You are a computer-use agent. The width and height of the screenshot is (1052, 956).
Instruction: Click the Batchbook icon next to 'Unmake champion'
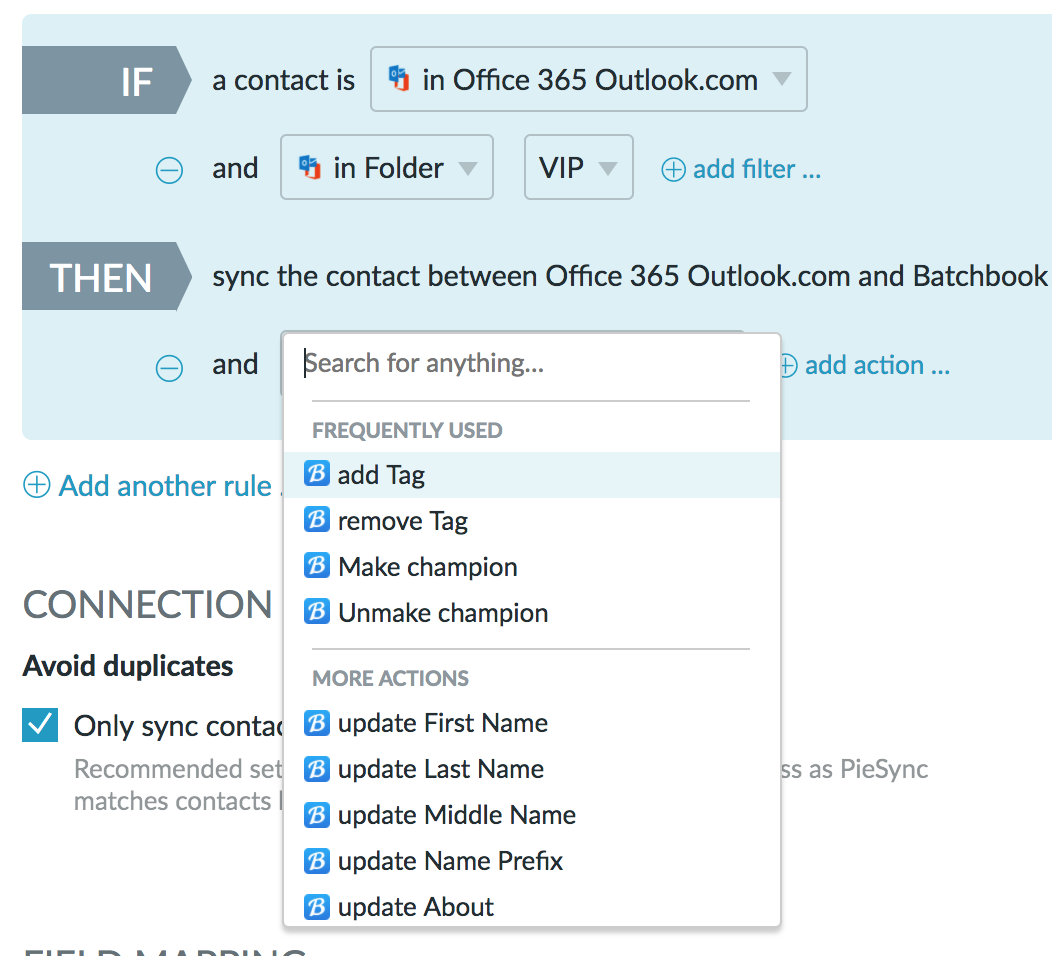pyautogui.click(x=317, y=612)
